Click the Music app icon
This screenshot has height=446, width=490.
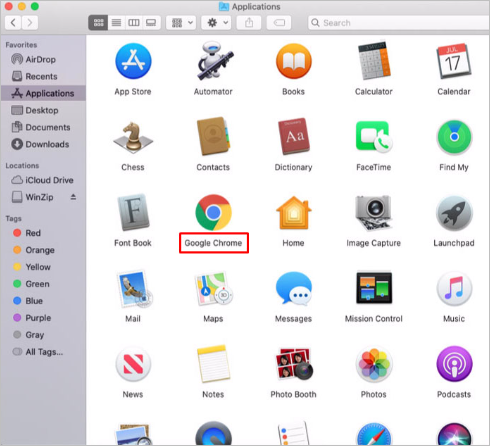(x=454, y=289)
